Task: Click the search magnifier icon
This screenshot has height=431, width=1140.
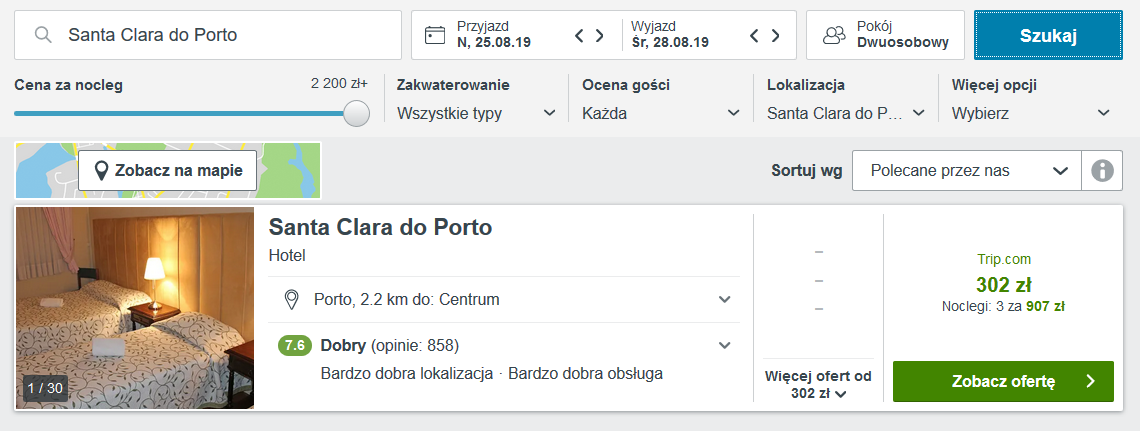Action: [44, 35]
